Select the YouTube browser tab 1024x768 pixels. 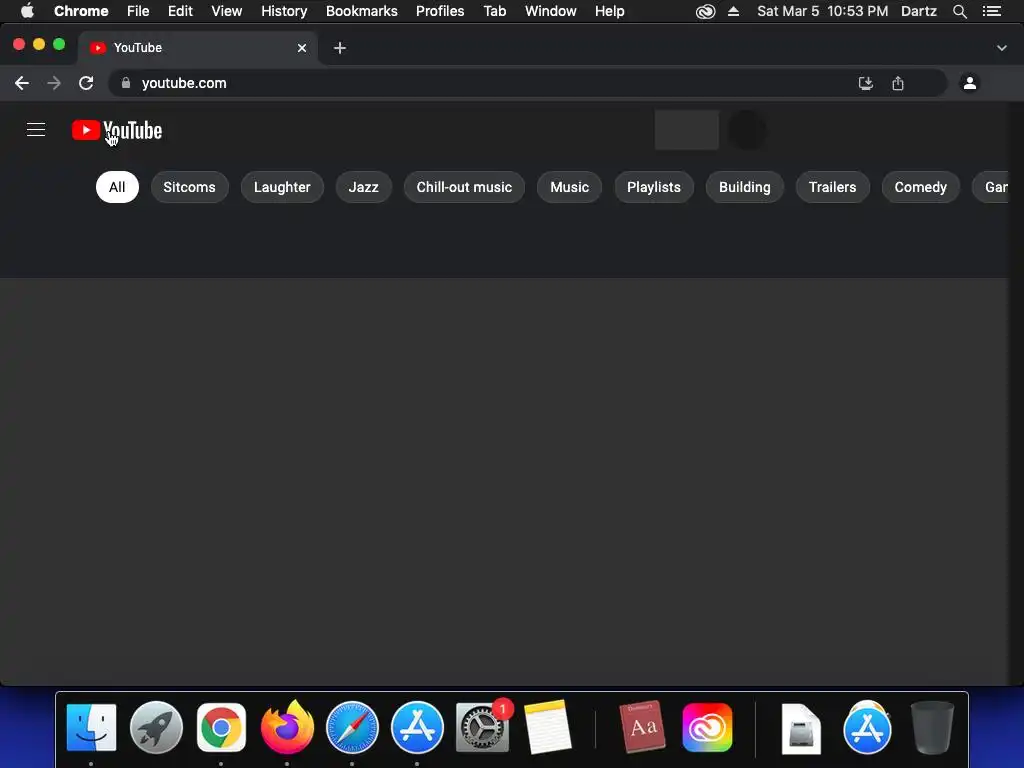coord(199,48)
